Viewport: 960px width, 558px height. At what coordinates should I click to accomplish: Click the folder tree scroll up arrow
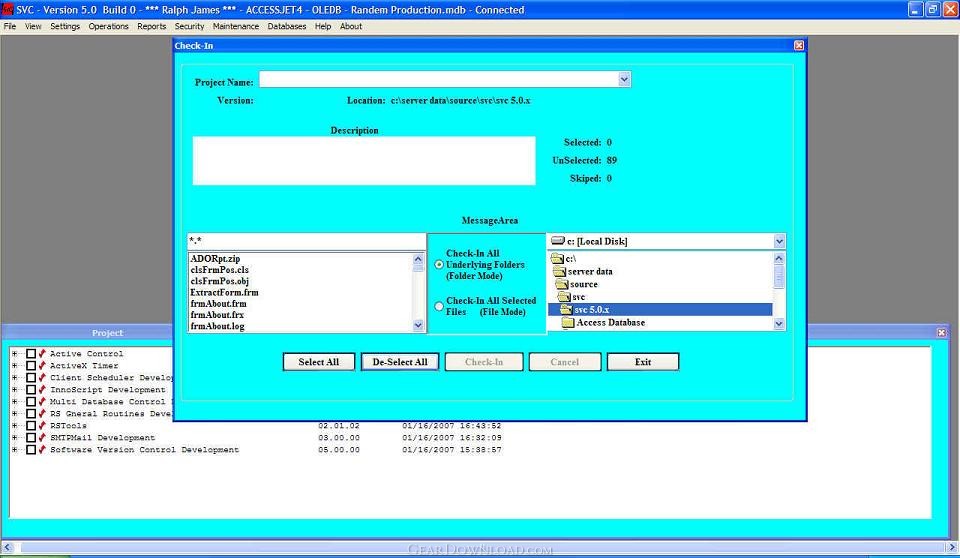(779, 258)
